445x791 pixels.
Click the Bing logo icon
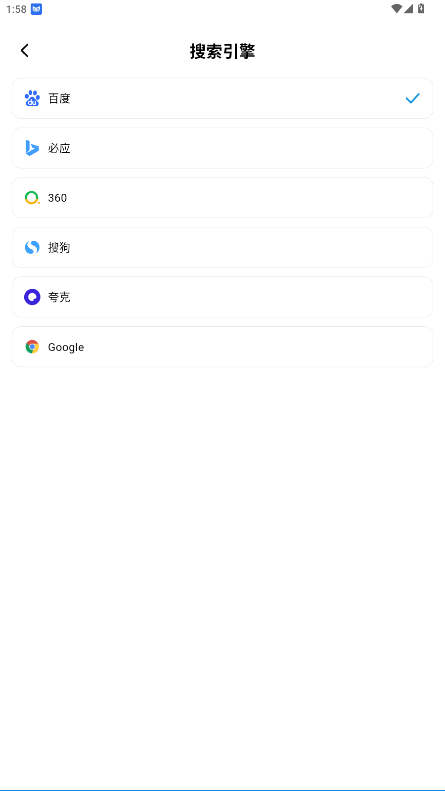pos(32,148)
